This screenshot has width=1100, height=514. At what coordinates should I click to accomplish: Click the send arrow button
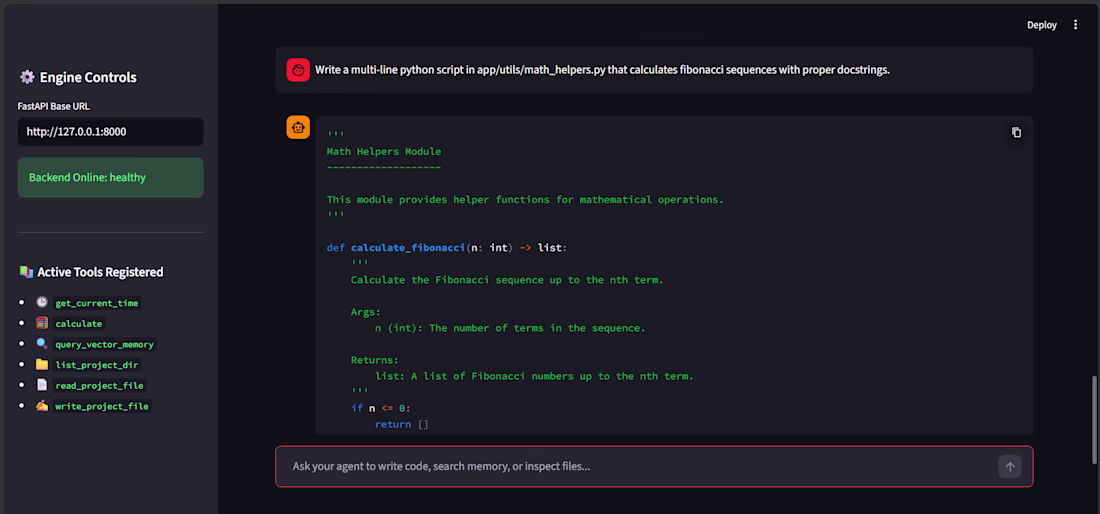tap(1010, 466)
